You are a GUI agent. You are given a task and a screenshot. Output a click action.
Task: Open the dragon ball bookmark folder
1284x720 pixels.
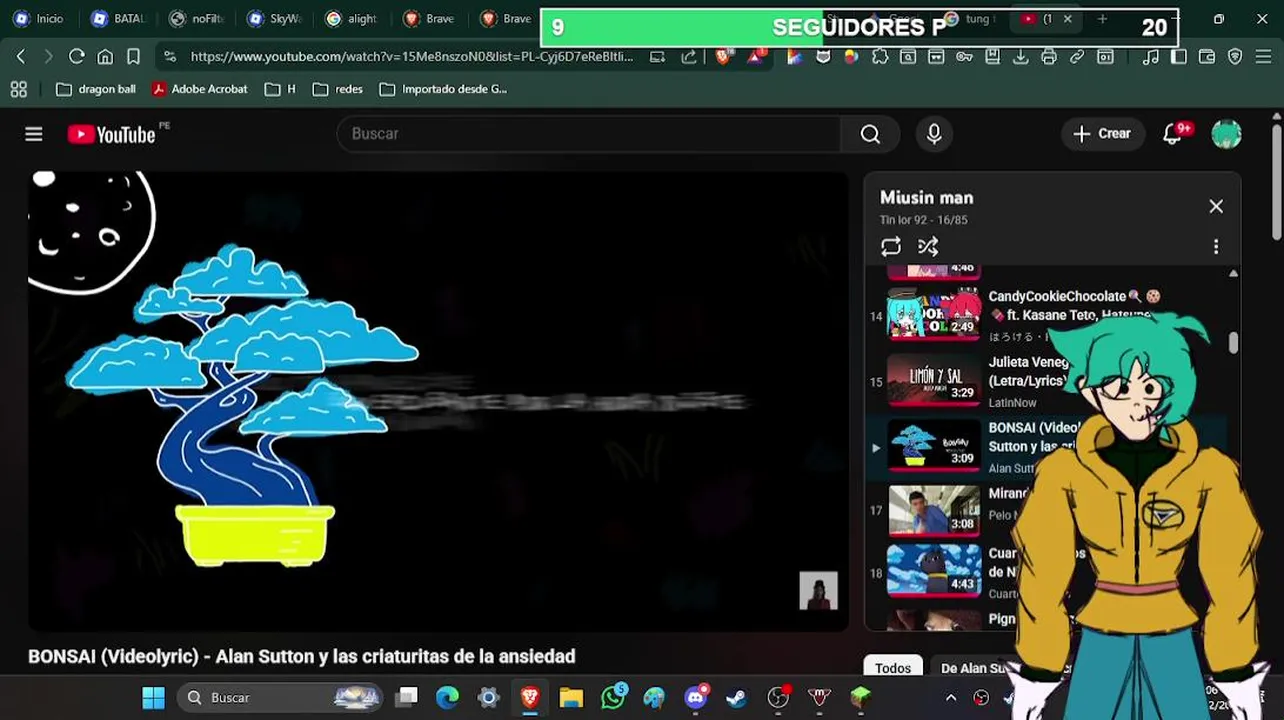click(96, 89)
